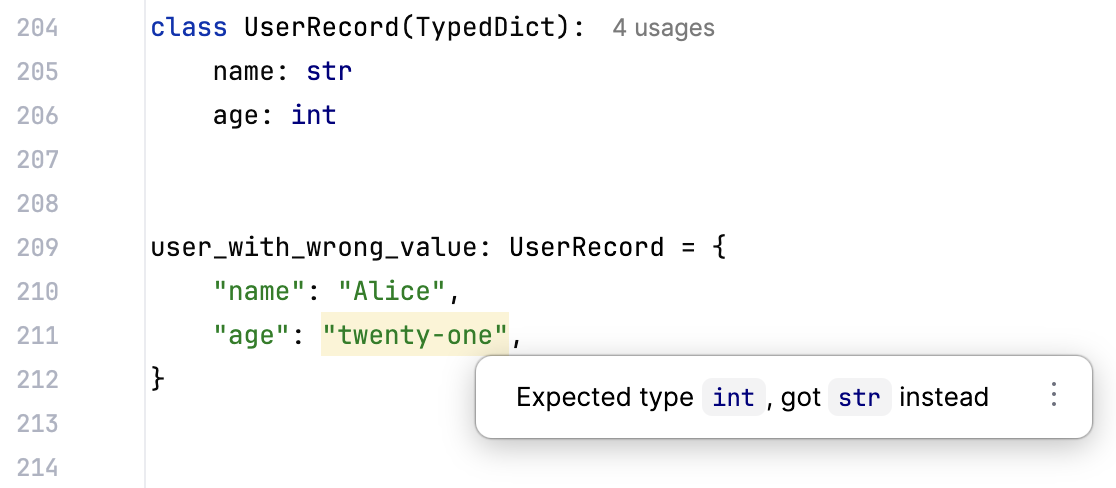
Task: Click the "4 usages" inlay hint
Action: (663, 28)
